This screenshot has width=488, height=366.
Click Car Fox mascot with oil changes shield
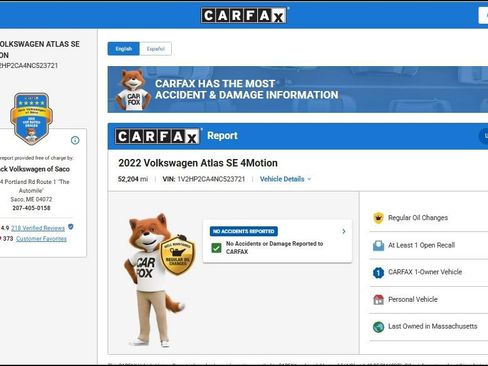[x=160, y=279]
